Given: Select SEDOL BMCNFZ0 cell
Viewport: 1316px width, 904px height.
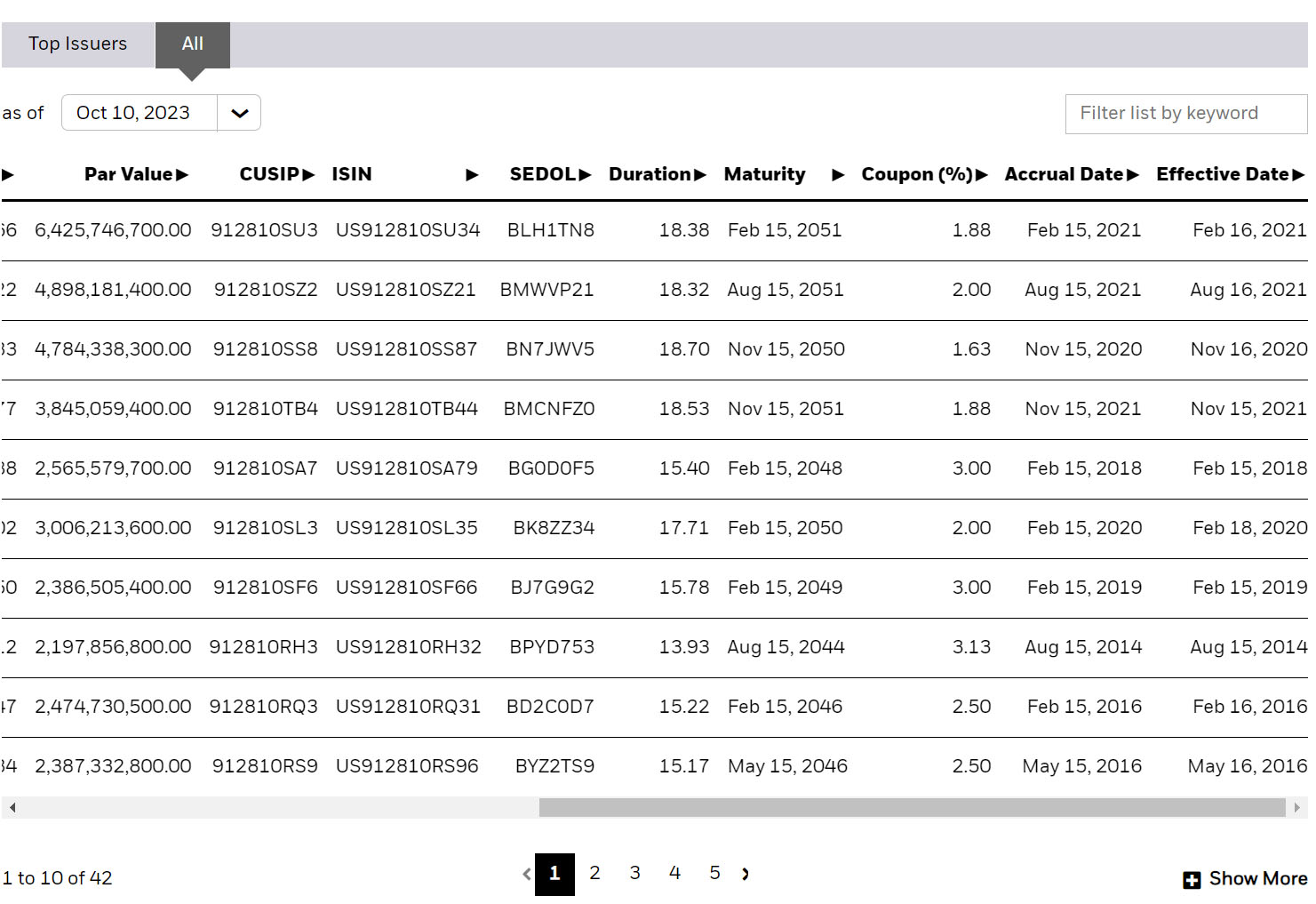Looking at the screenshot, I should point(549,409).
